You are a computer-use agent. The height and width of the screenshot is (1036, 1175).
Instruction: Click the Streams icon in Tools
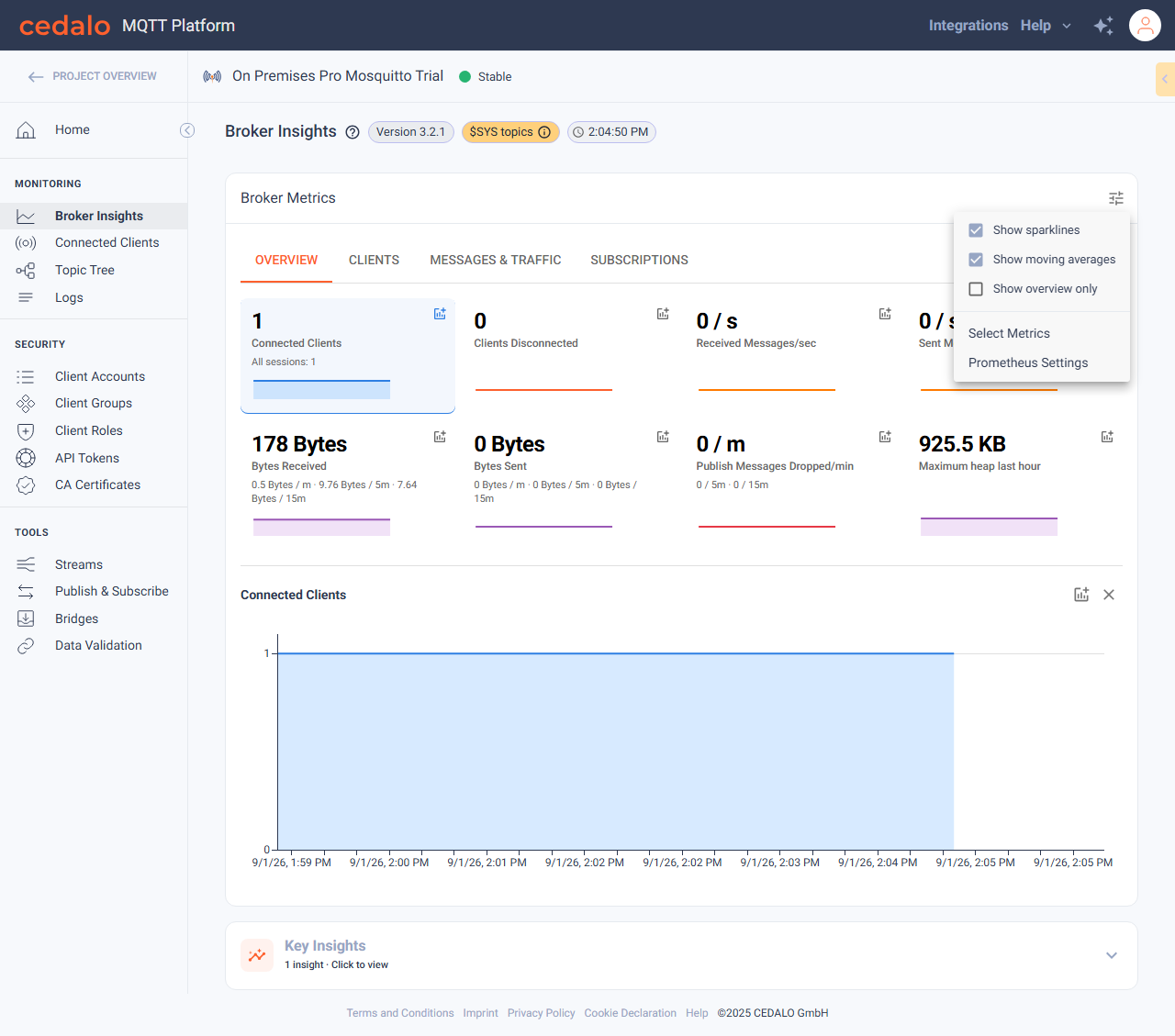[26, 564]
